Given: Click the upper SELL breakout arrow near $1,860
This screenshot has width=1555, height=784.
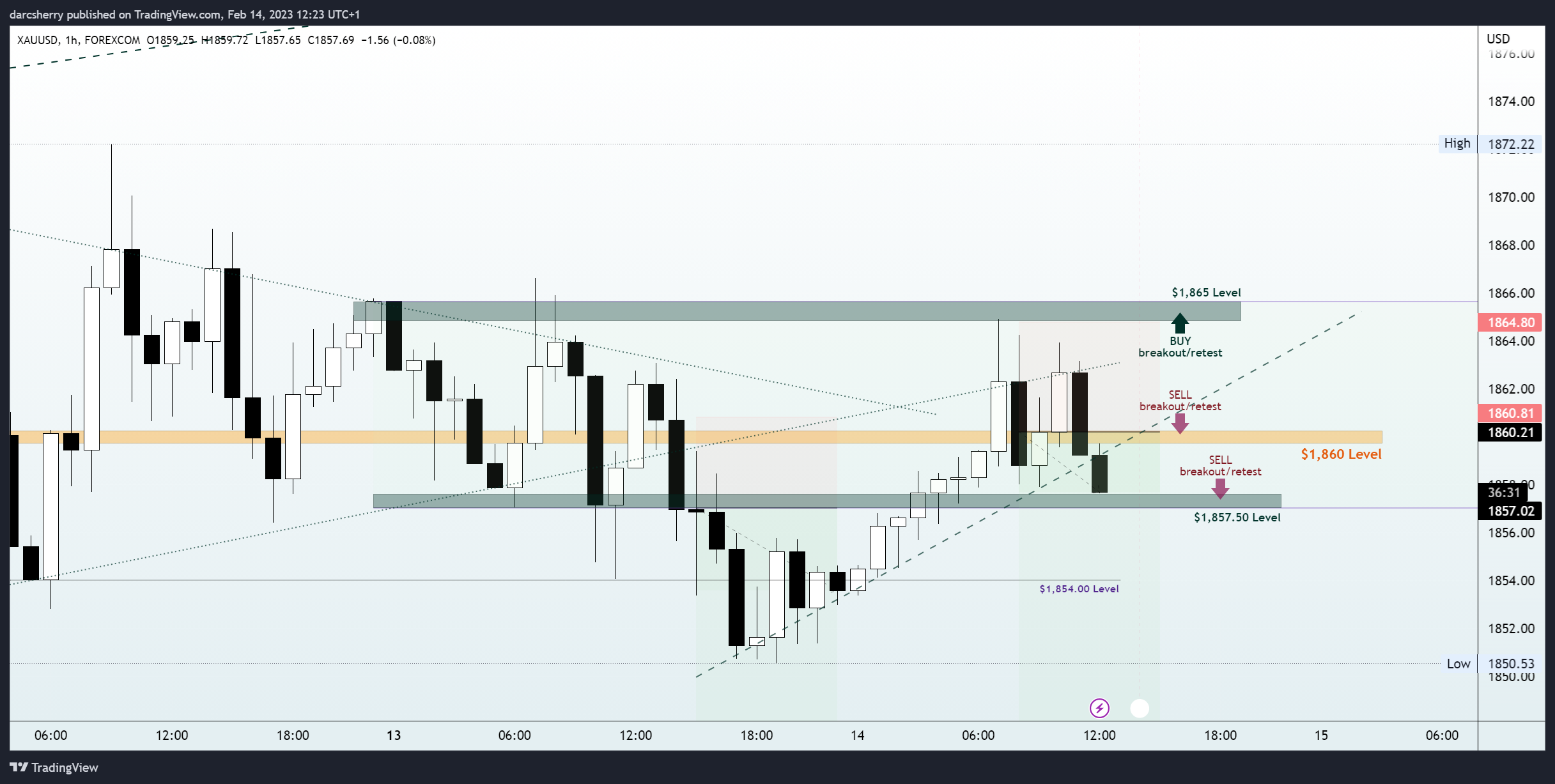Looking at the screenshot, I should click(1180, 424).
